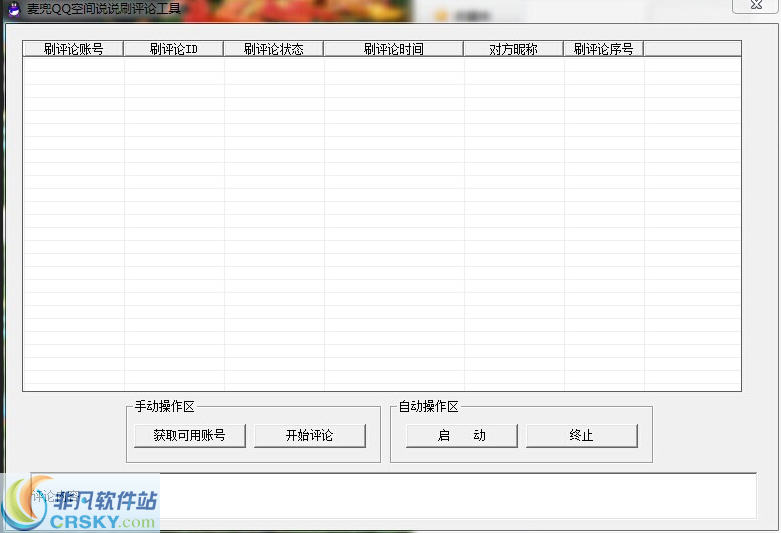The image size is (781, 533).
Task: Click the window title text 麦壳QQ空间说说刷评论工具
Action: (104, 9)
